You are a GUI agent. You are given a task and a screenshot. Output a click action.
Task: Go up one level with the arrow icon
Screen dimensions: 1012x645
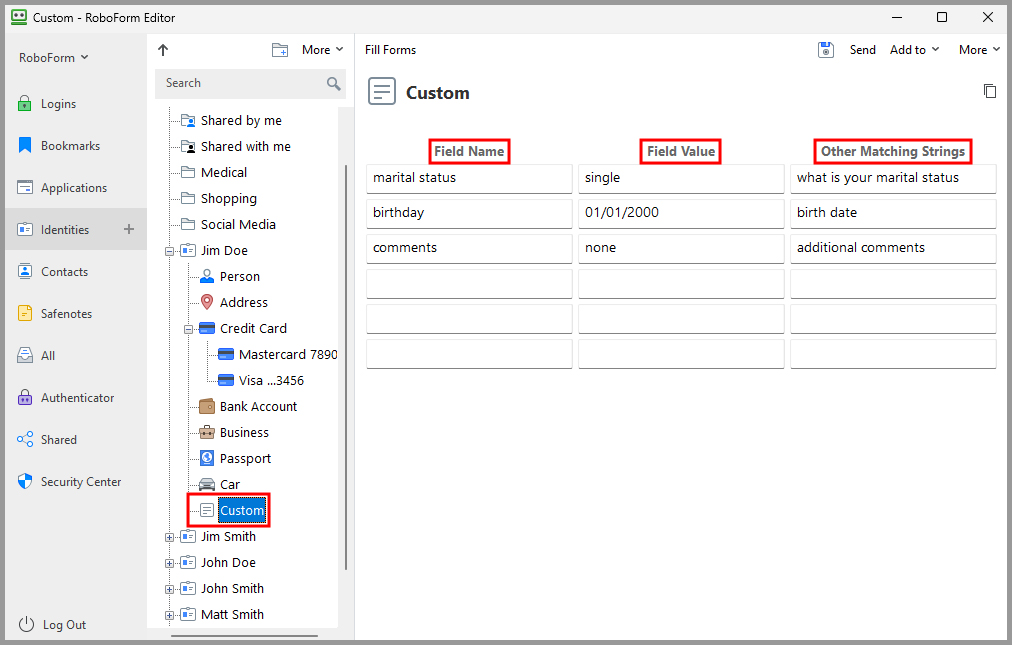(x=163, y=50)
